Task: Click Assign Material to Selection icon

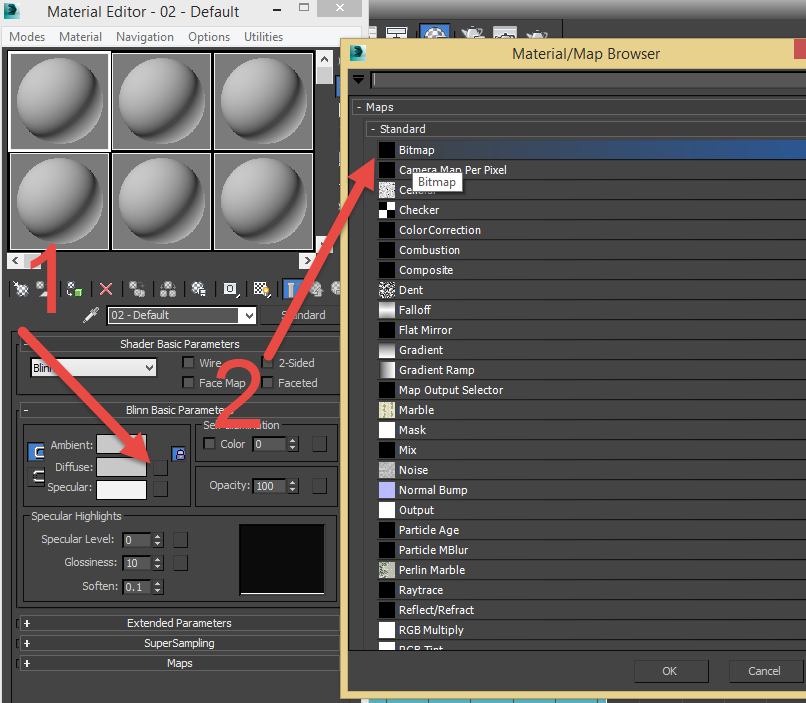Action: (75, 289)
